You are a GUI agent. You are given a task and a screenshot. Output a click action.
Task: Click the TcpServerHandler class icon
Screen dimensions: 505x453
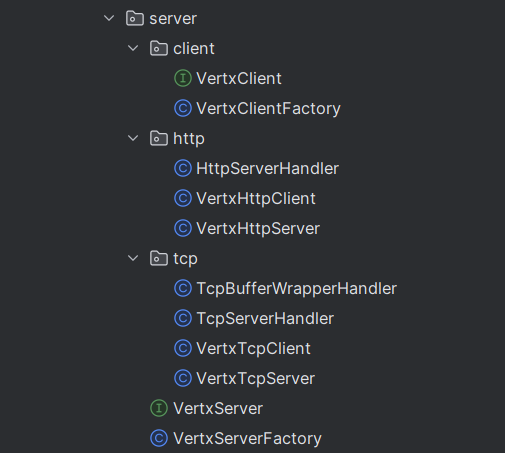click(x=183, y=318)
